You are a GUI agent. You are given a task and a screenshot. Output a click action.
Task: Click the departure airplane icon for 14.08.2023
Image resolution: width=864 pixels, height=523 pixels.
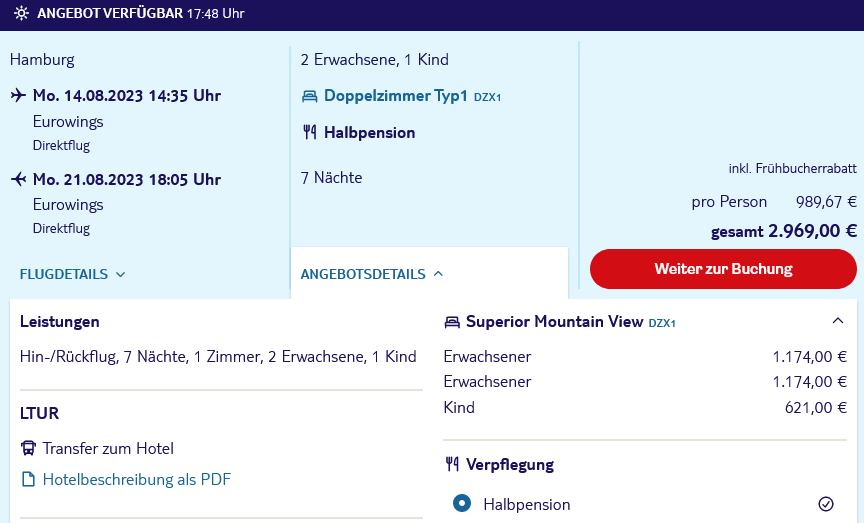coord(18,95)
